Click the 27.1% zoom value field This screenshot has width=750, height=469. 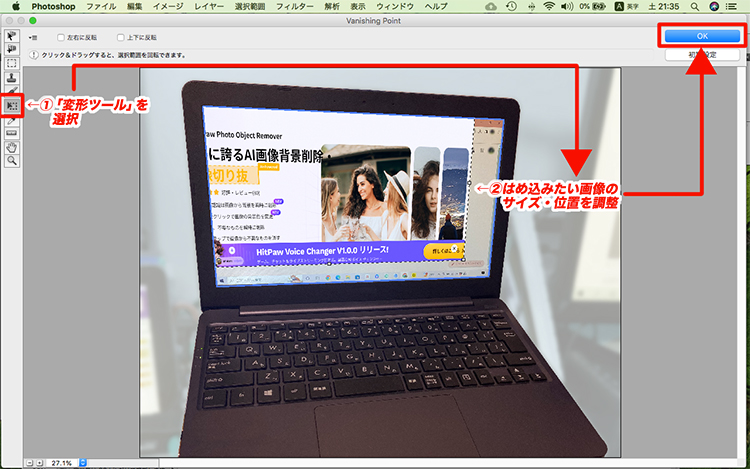point(62,463)
